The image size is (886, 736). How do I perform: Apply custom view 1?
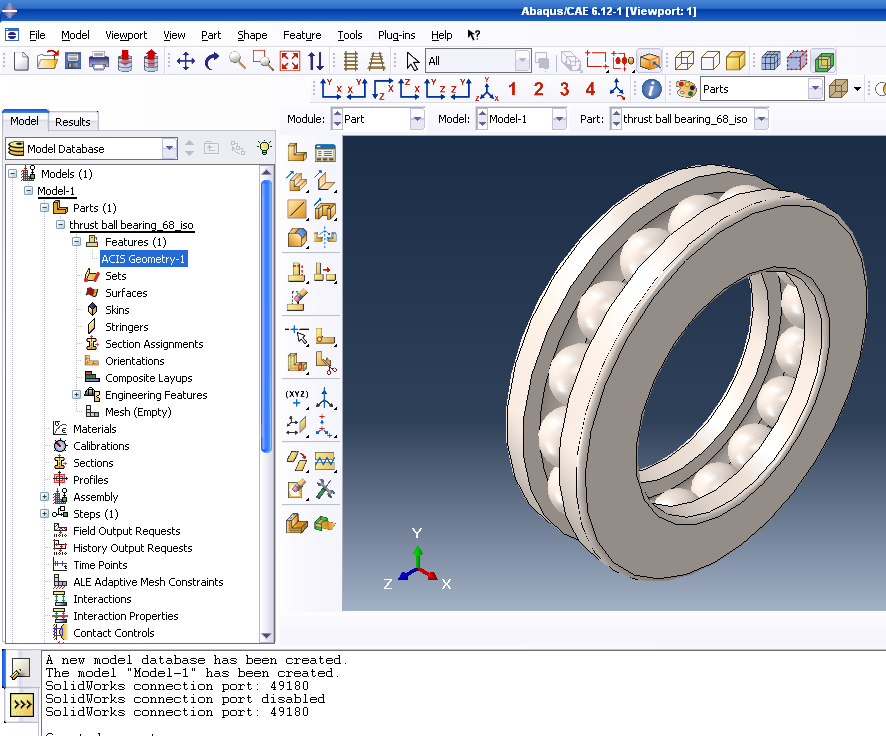[513, 89]
